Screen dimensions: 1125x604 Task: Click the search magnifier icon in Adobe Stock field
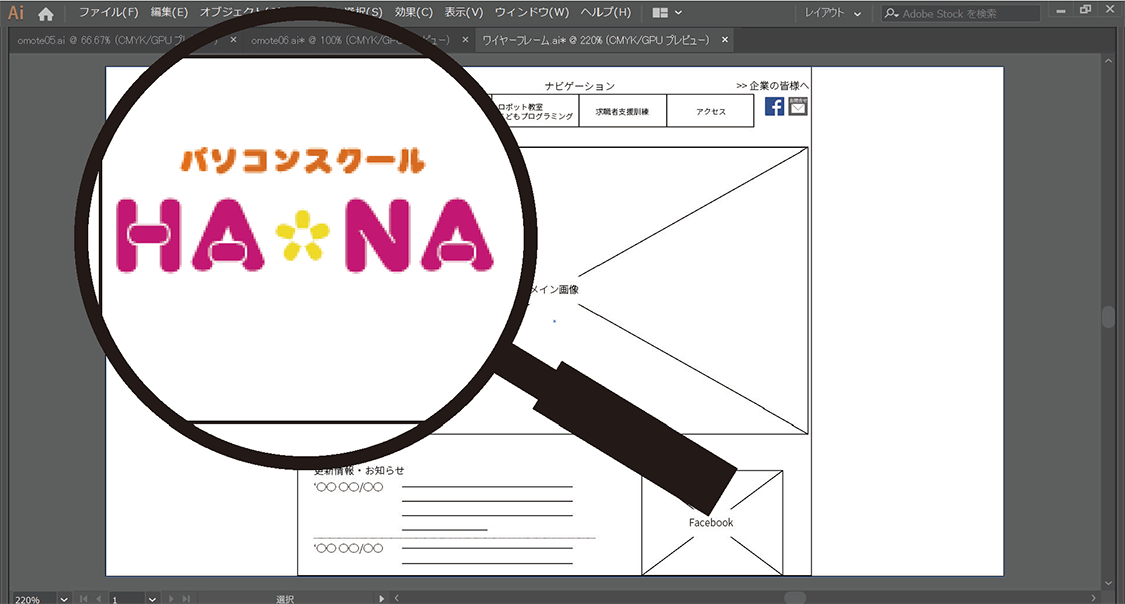click(x=891, y=13)
